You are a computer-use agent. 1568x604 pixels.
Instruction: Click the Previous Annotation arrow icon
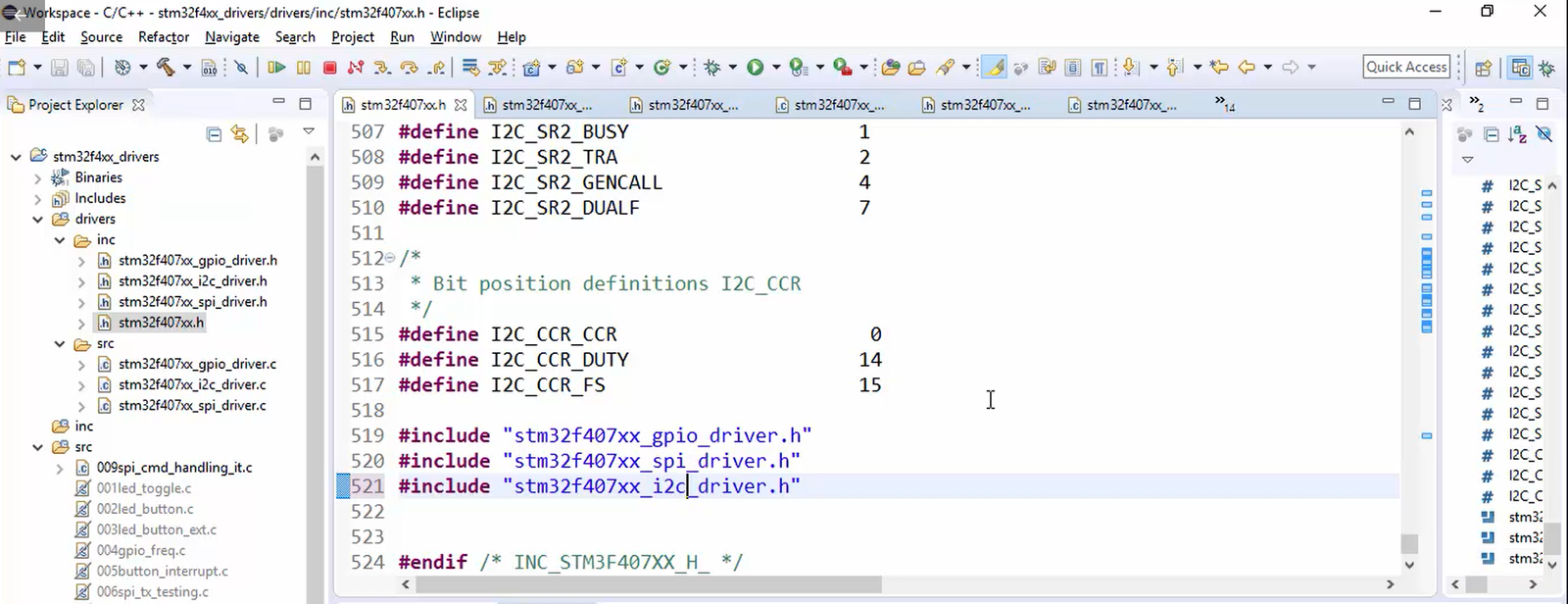[x=1175, y=68]
